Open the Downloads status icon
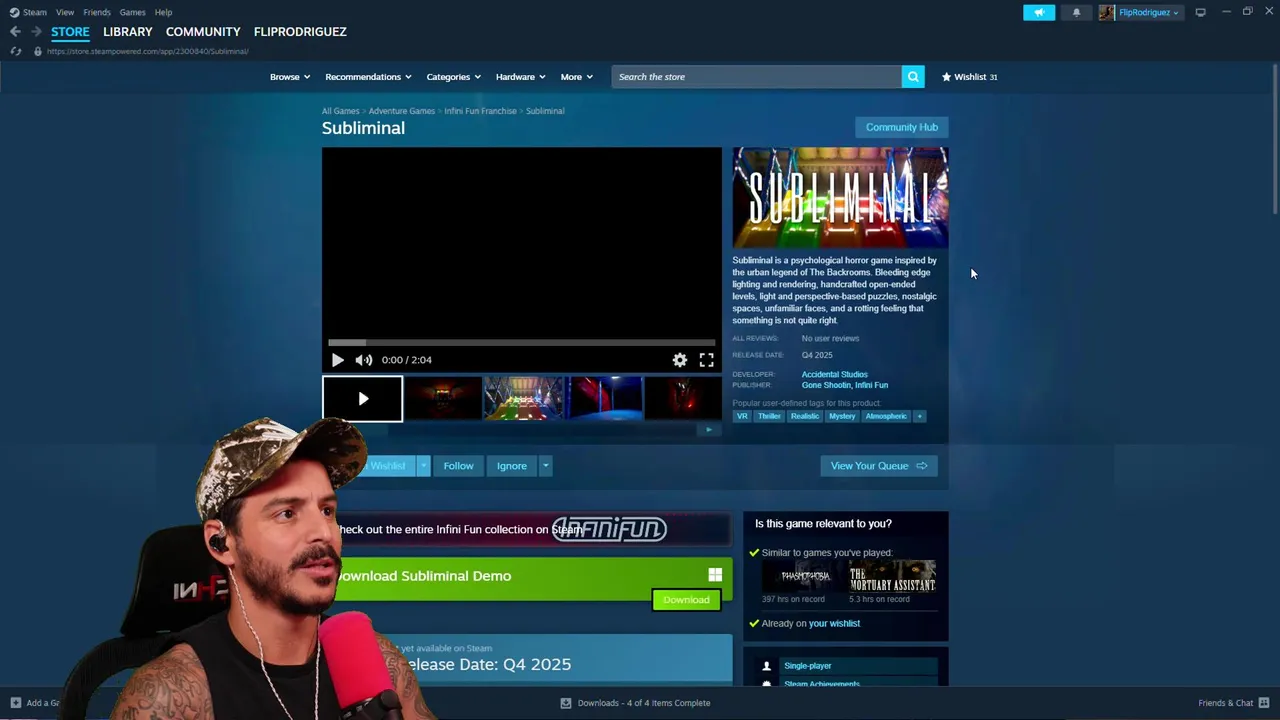Image resolution: width=1280 pixels, height=720 pixels. [x=566, y=703]
